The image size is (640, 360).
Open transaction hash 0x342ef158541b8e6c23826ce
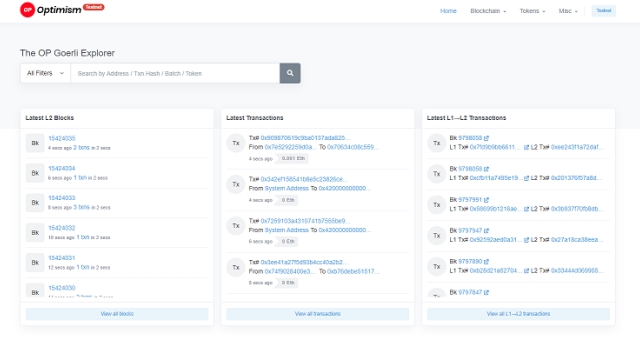click(x=304, y=179)
